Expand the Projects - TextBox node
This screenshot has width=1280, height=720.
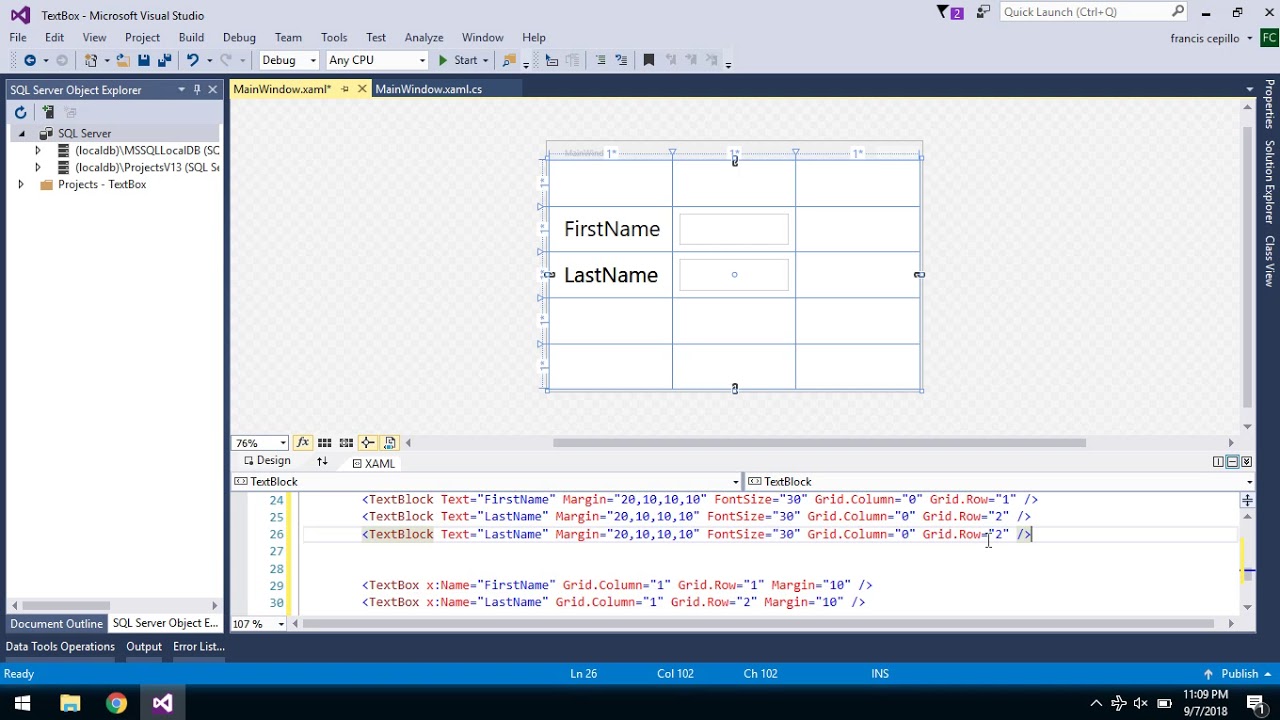[x=21, y=184]
